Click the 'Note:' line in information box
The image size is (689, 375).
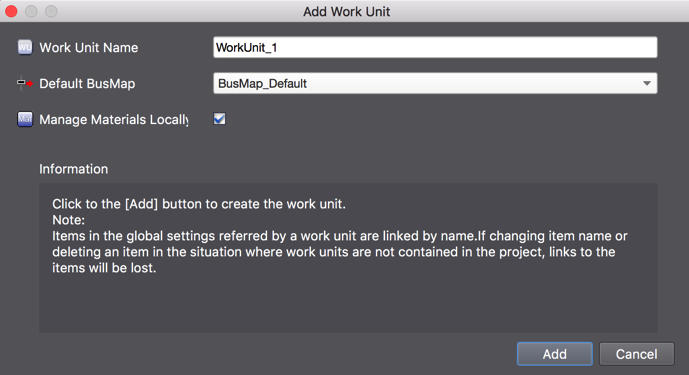(69, 220)
